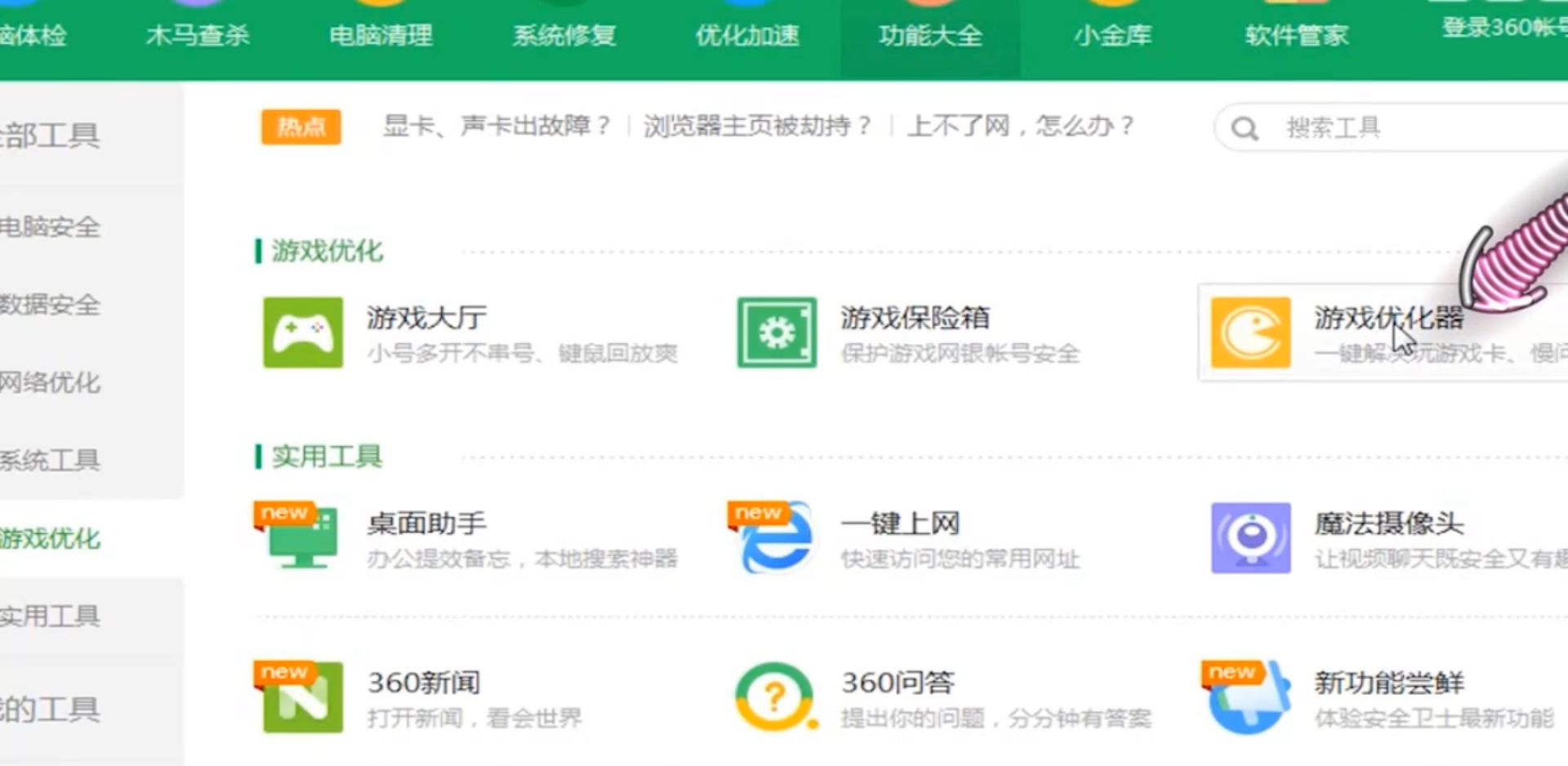Switch to 实用工具 sidebar category

coord(53,617)
